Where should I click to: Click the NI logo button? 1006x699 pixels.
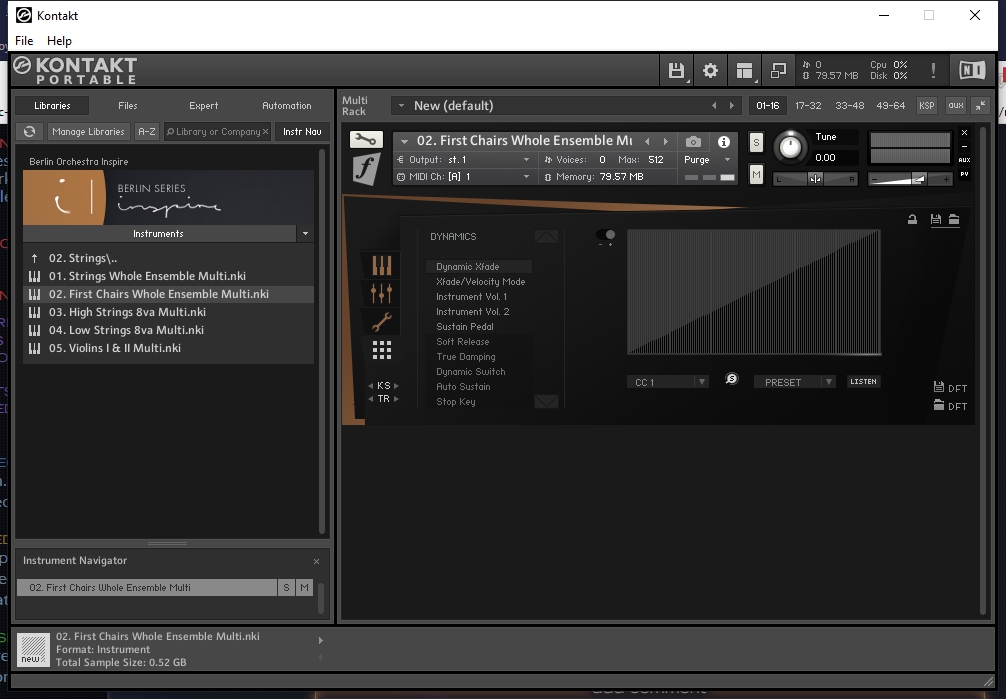972,70
